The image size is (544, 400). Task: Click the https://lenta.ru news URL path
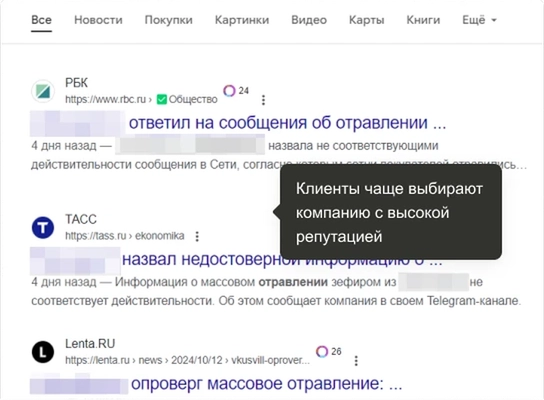(x=187, y=360)
